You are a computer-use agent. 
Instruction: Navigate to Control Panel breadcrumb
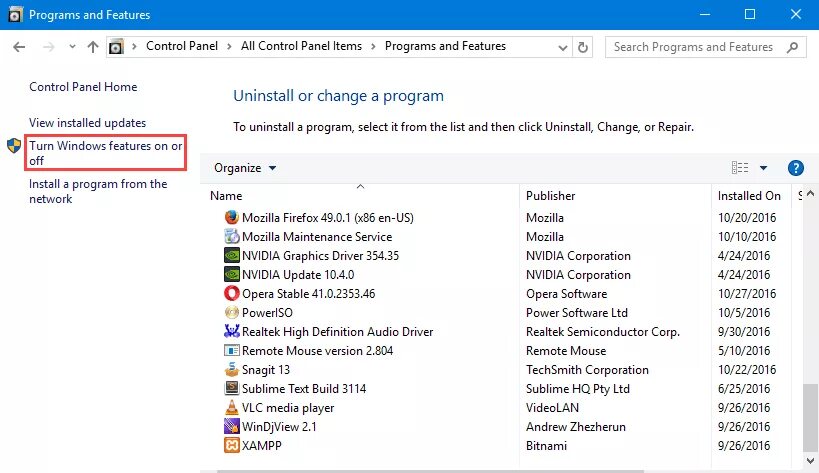(182, 46)
